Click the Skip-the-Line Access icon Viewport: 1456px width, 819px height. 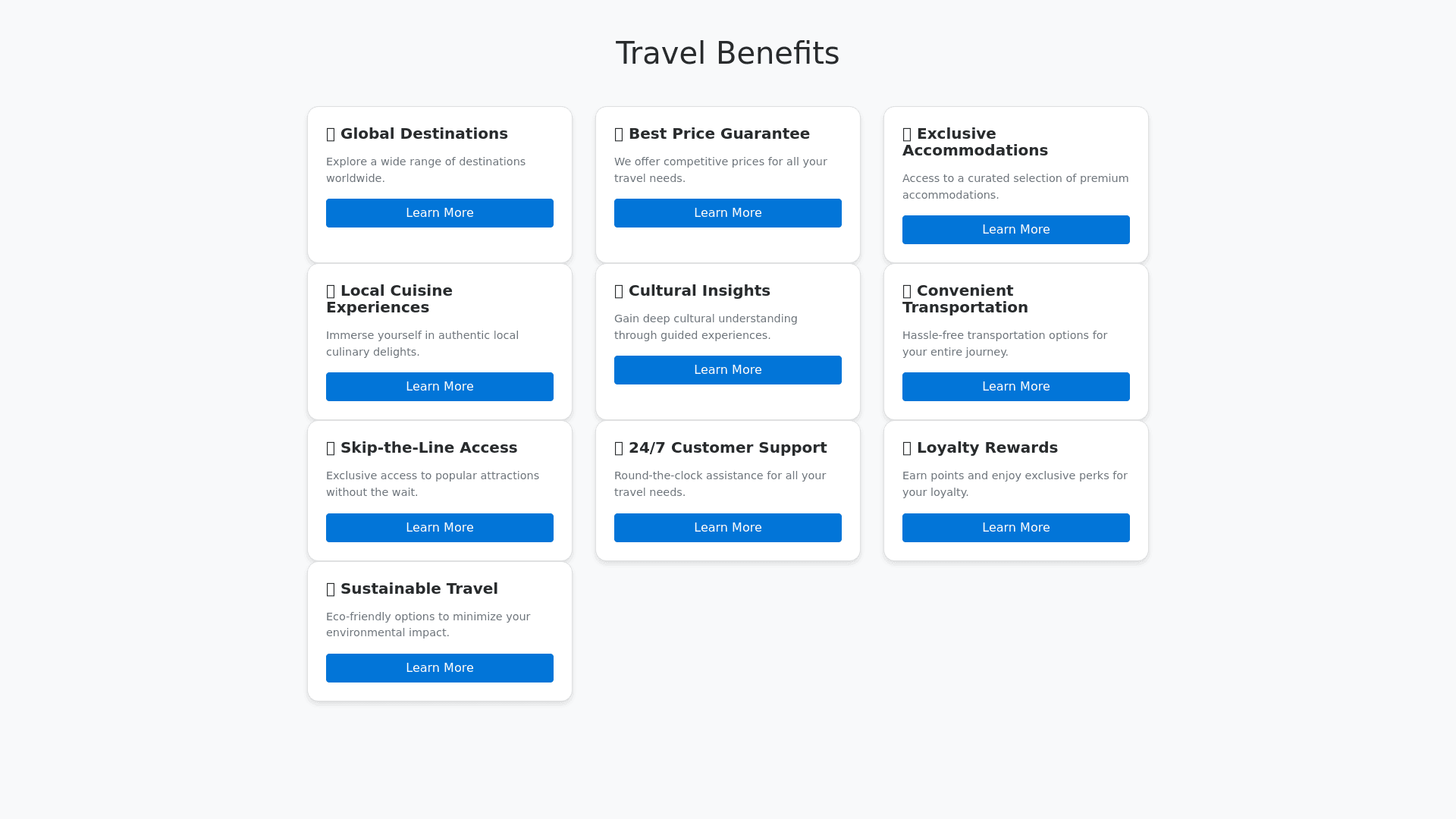pos(331,449)
